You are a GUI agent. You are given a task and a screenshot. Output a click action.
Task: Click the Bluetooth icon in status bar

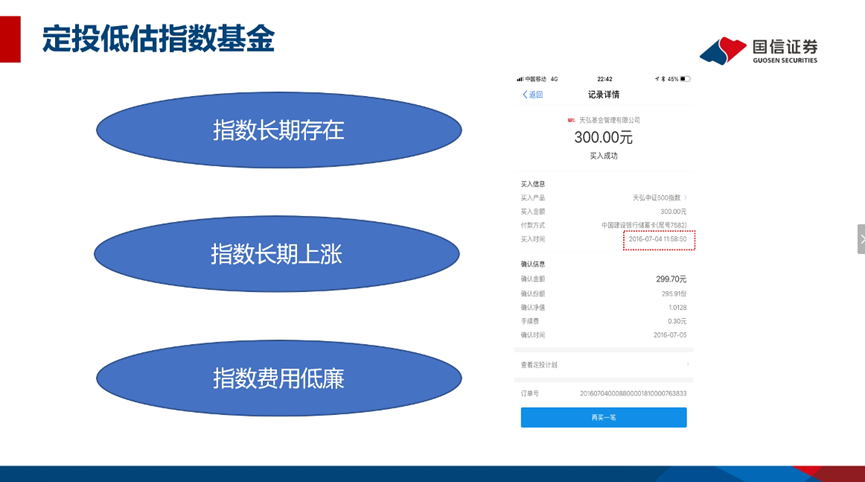tap(661, 78)
